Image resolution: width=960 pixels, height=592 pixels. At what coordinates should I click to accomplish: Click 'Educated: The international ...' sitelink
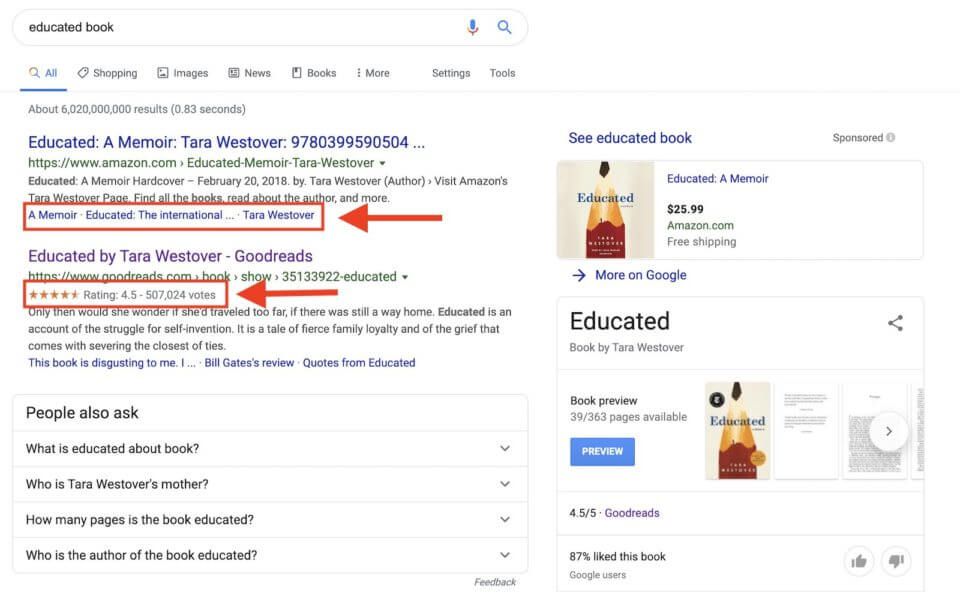coord(160,215)
